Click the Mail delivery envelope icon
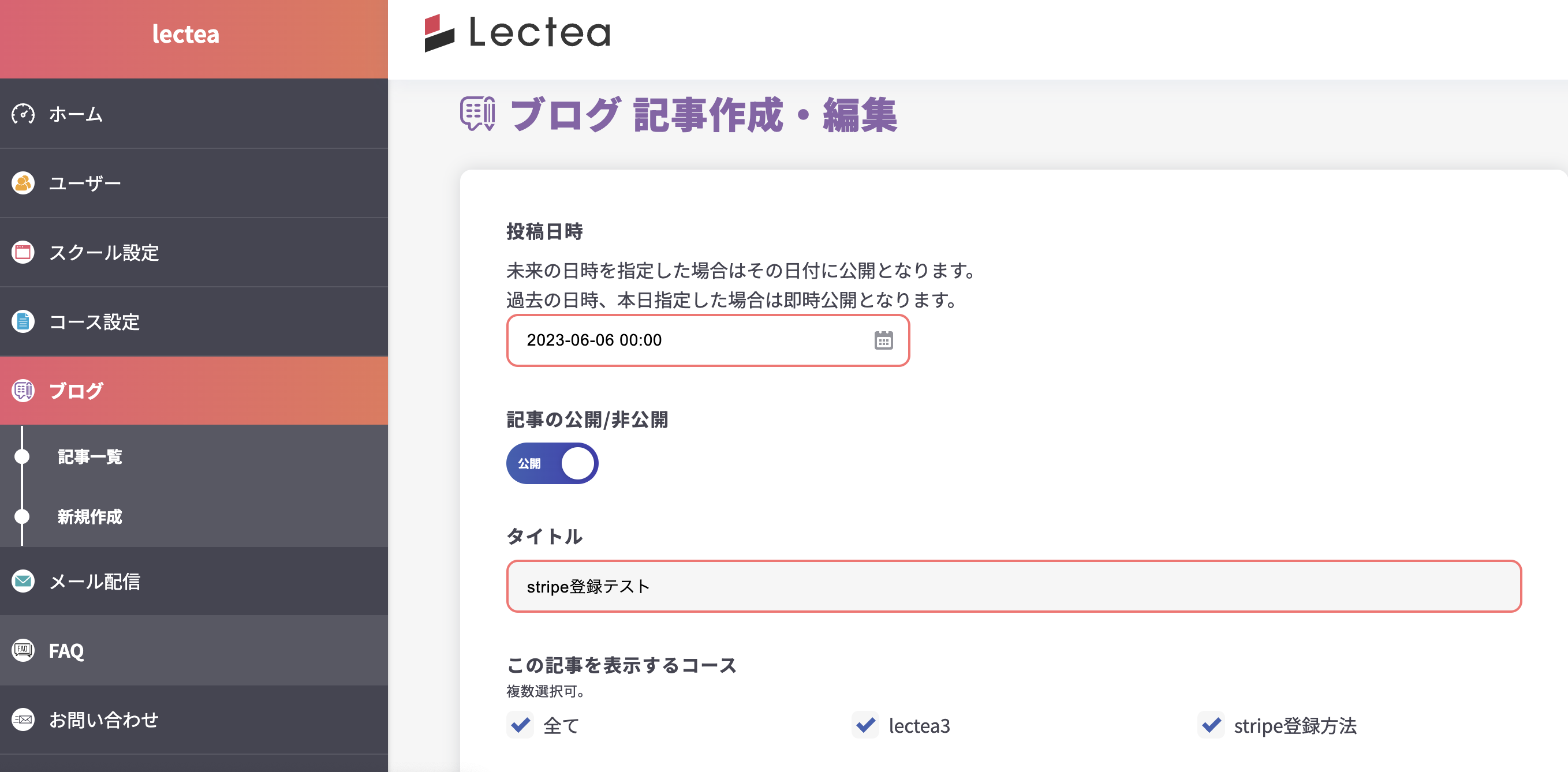The height and width of the screenshot is (772, 1568). click(x=23, y=581)
